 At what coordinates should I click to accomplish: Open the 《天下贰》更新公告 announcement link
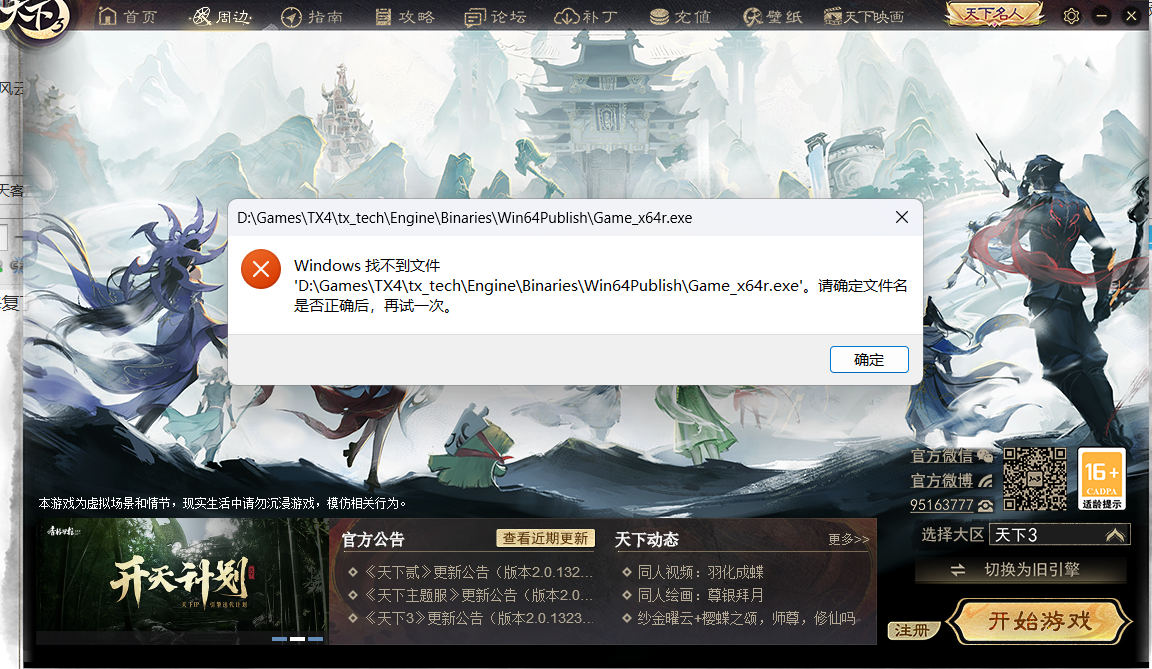(470, 572)
